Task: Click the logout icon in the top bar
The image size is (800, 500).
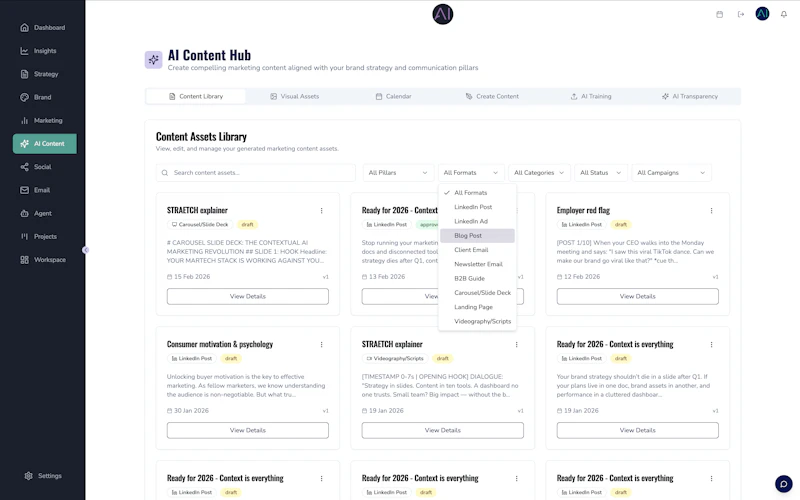Action: (x=741, y=14)
